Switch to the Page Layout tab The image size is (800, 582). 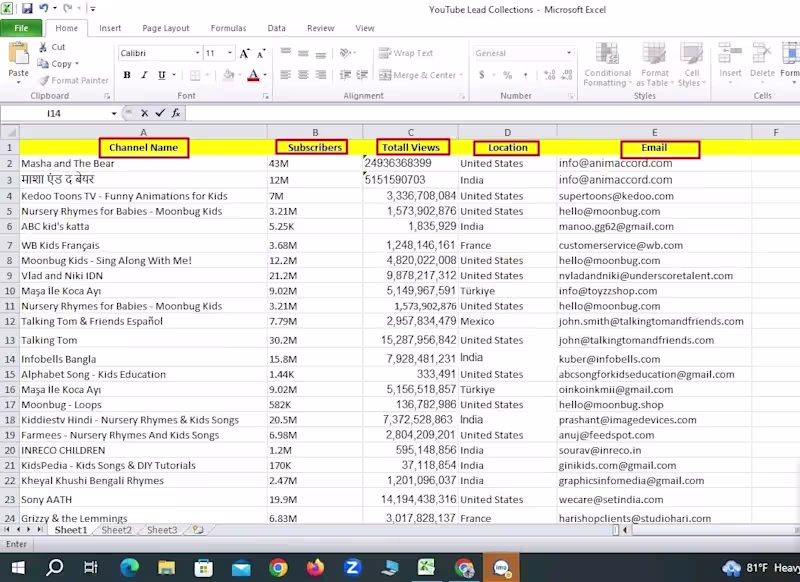coord(165,28)
